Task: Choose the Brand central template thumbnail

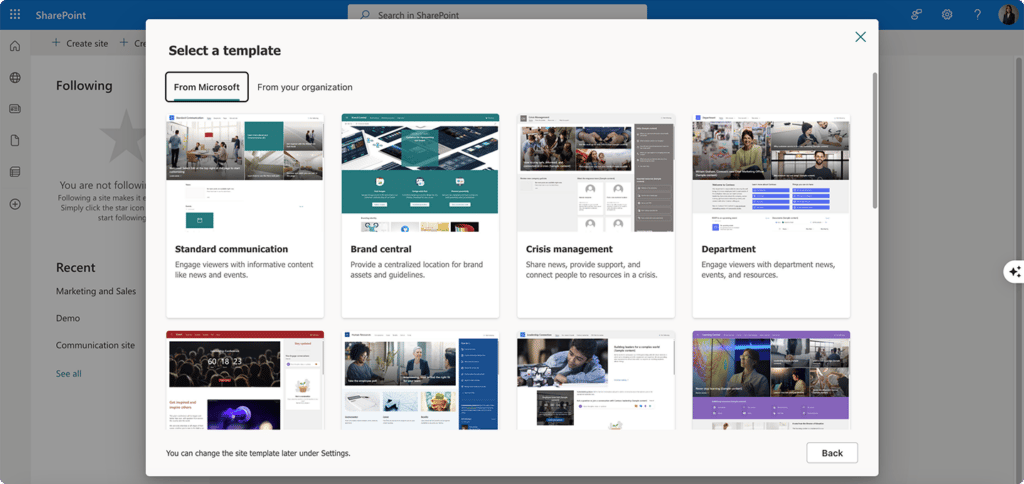Action: pyautogui.click(x=421, y=173)
